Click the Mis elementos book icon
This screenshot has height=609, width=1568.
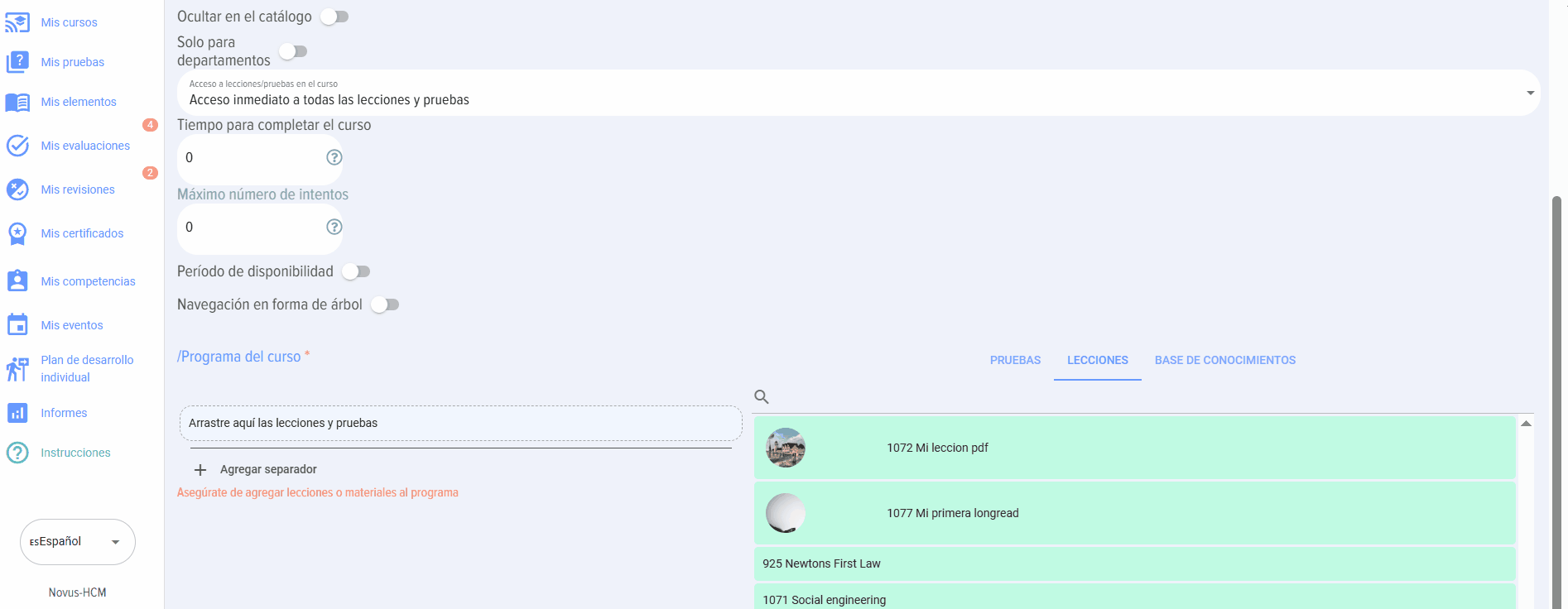pos(17,102)
